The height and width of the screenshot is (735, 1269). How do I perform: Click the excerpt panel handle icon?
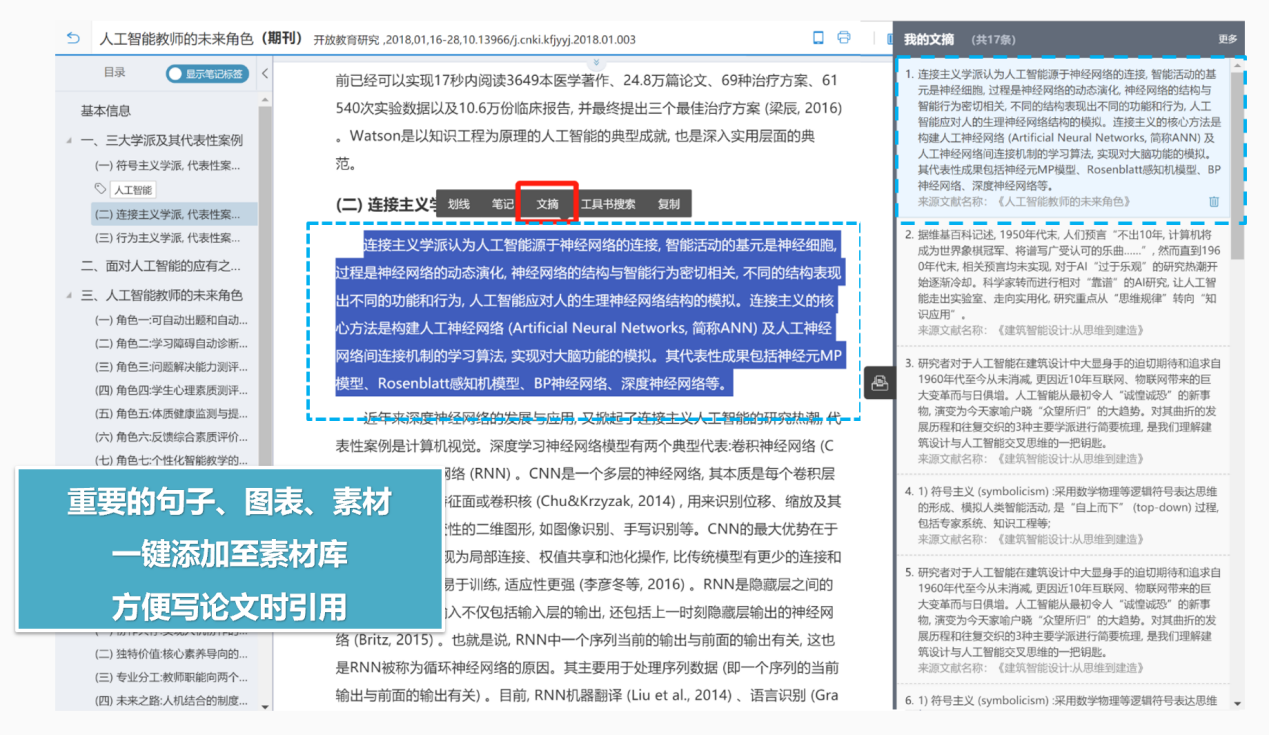pyautogui.click(x=879, y=382)
